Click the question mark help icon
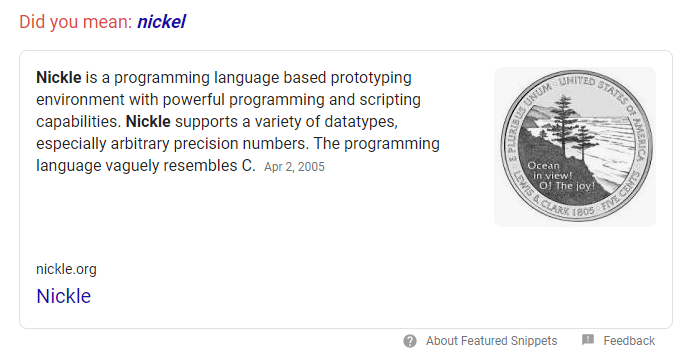This screenshot has height=360, width=692. coord(410,341)
